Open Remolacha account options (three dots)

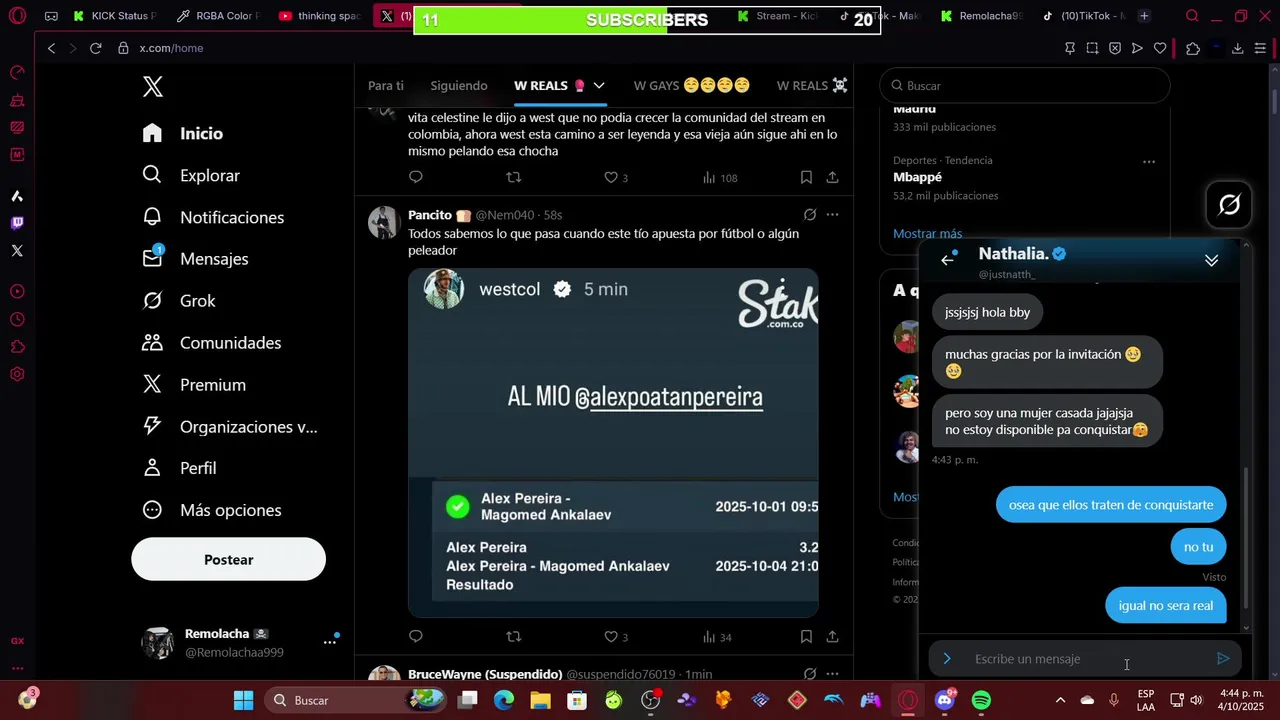click(329, 642)
